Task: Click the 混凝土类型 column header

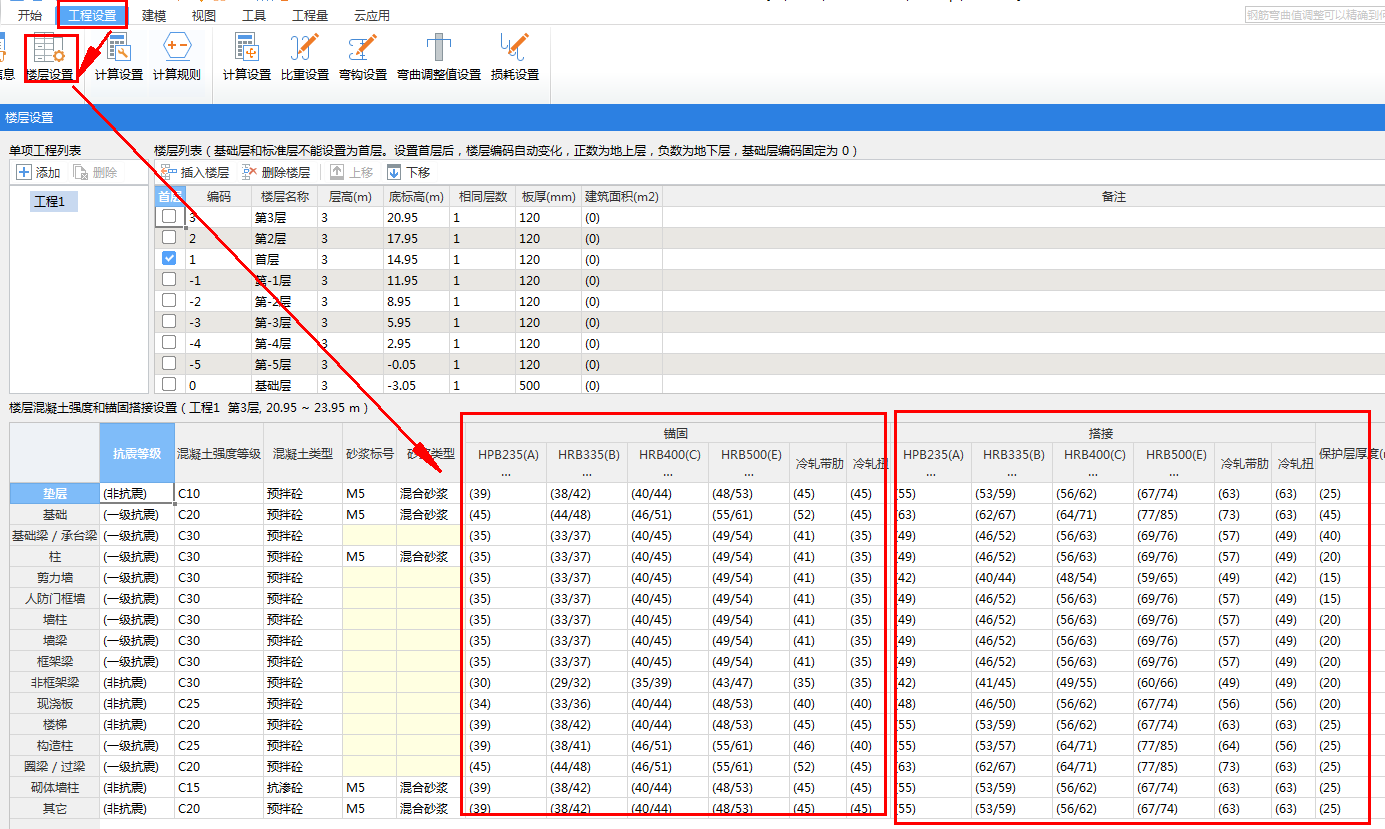Action: [303, 453]
